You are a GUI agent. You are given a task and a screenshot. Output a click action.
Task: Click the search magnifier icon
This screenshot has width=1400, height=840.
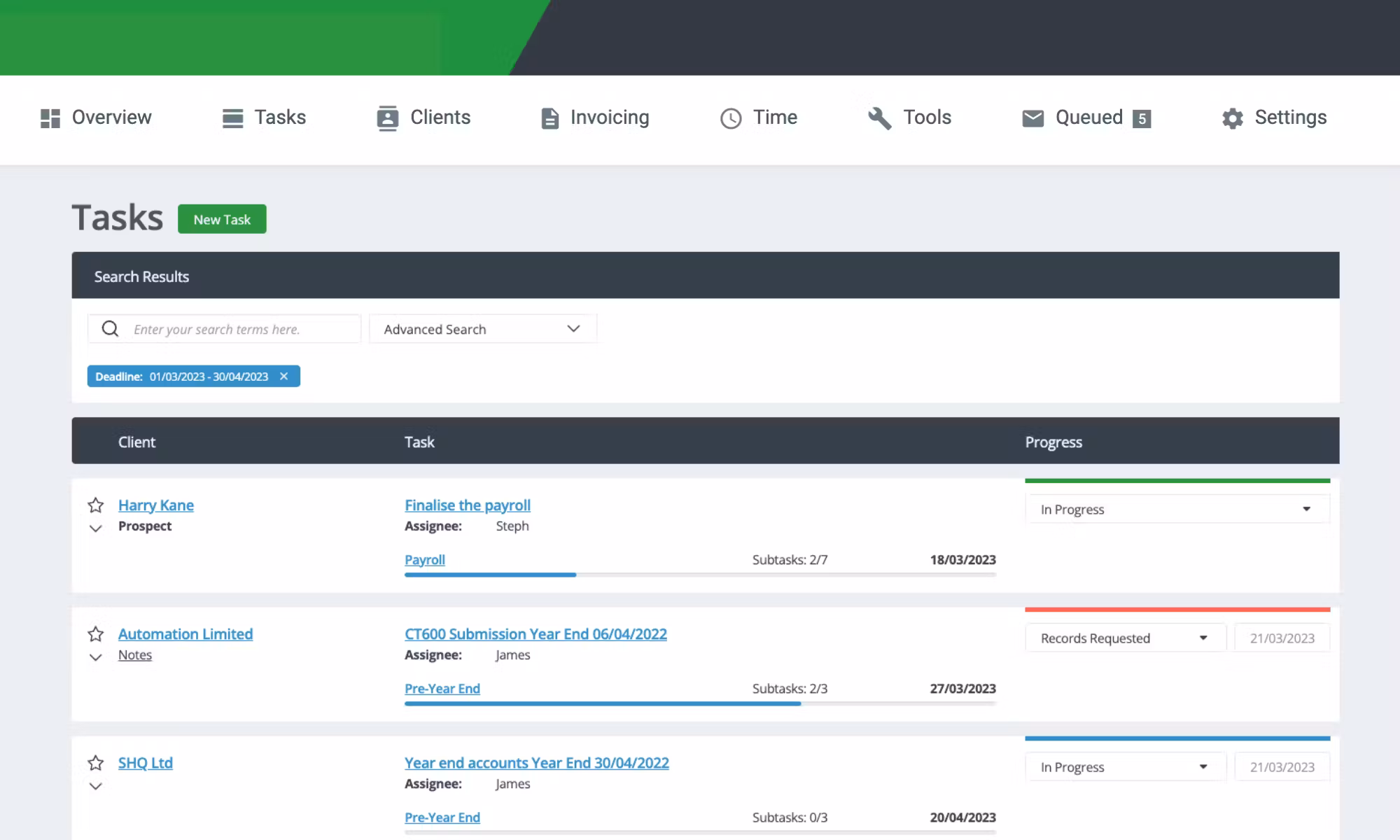click(x=110, y=328)
